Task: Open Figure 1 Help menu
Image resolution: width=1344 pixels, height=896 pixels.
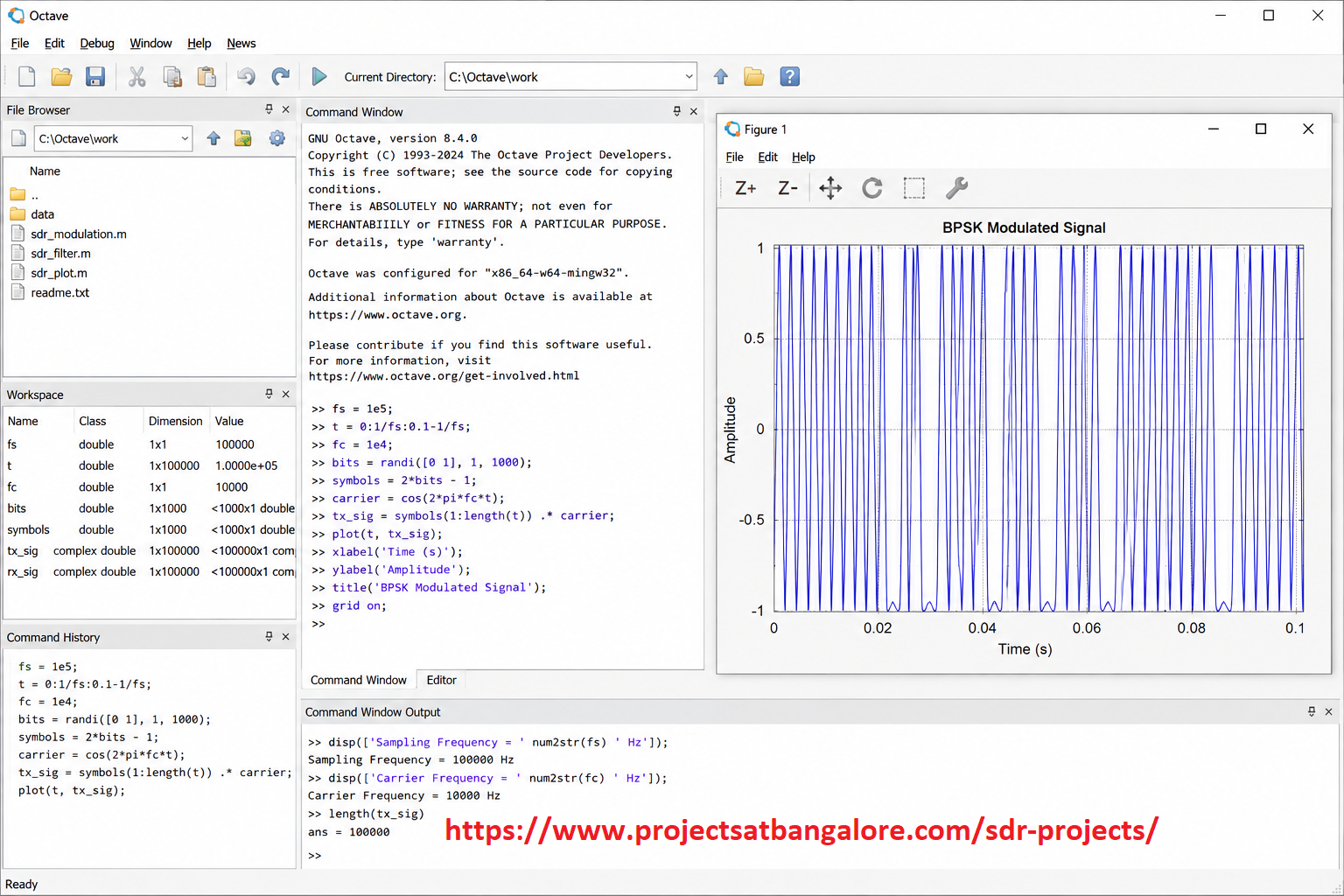Action: 803,157
